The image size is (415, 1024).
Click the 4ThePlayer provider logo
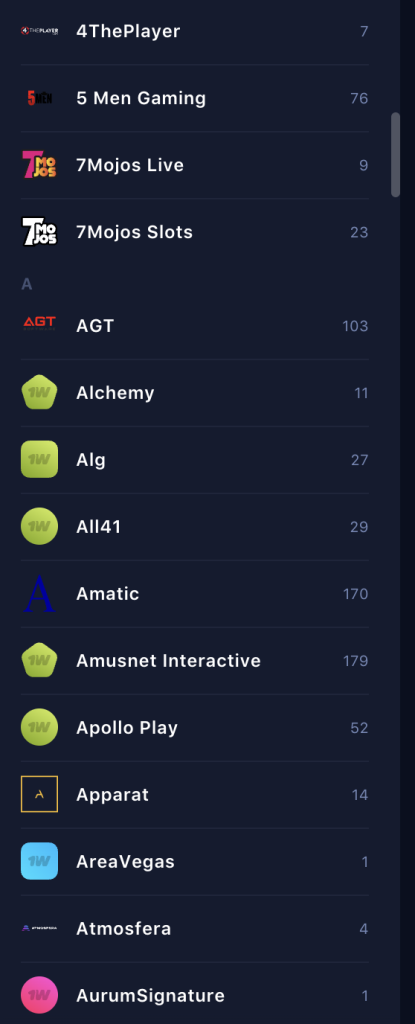pos(39,31)
